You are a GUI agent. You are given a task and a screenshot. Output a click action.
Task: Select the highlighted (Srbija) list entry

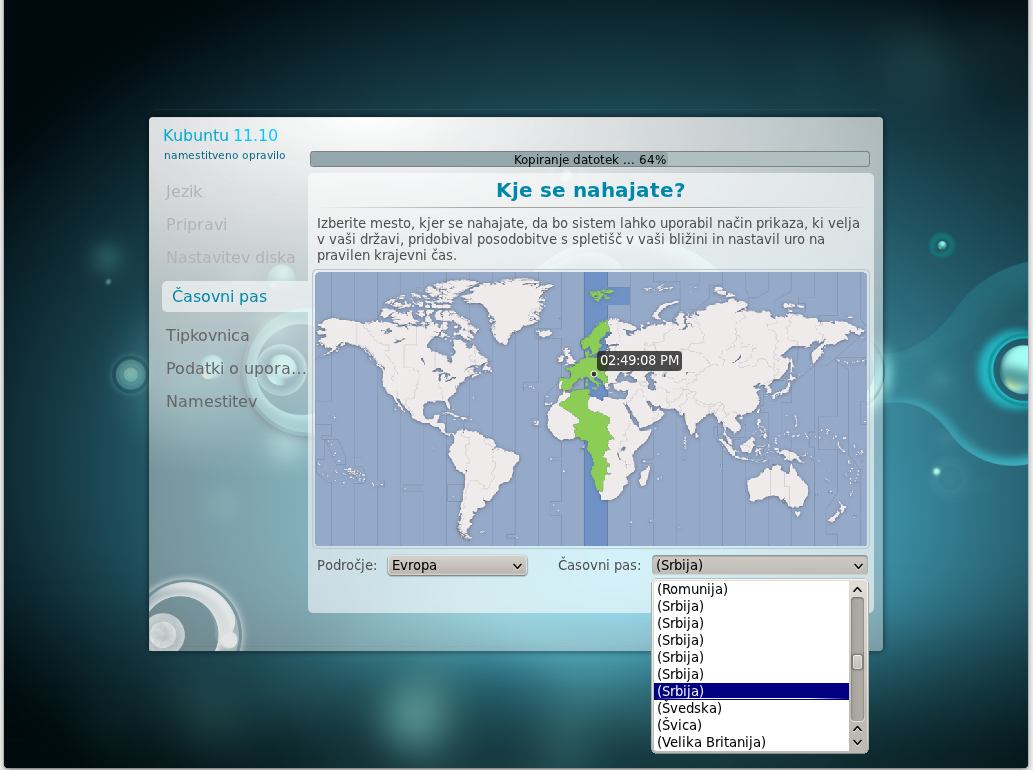coord(750,691)
